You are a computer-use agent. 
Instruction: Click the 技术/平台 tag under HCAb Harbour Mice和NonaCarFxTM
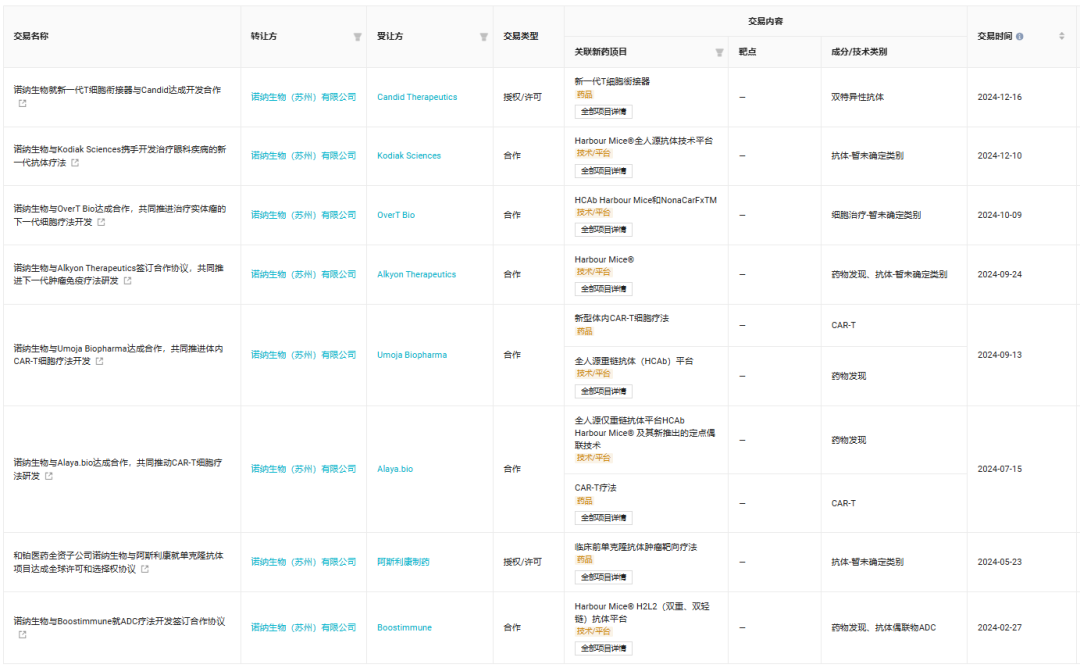point(593,213)
